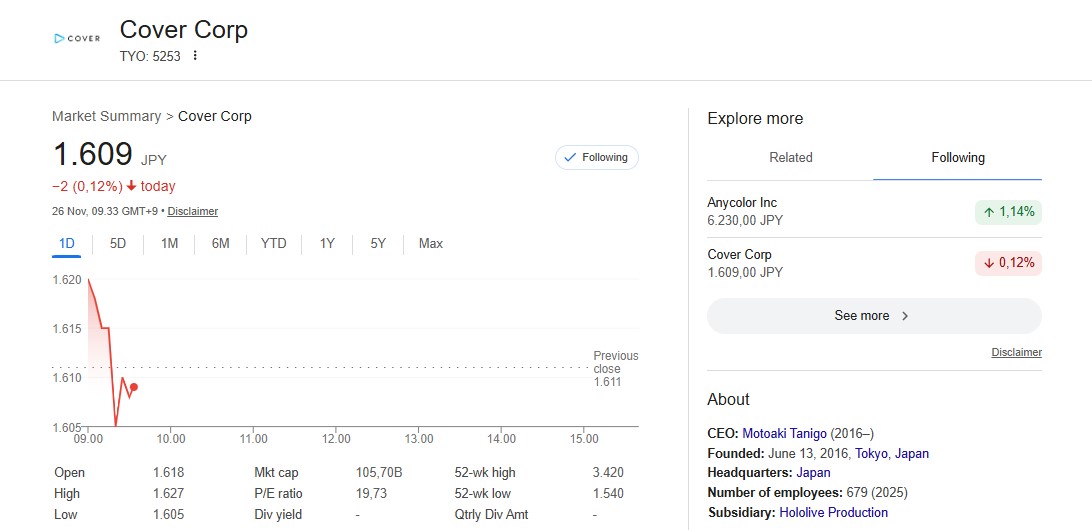Image resolution: width=1092 pixels, height=530 pixels.
Task: Switch chart to 5D range
Action: click(118, 244)
